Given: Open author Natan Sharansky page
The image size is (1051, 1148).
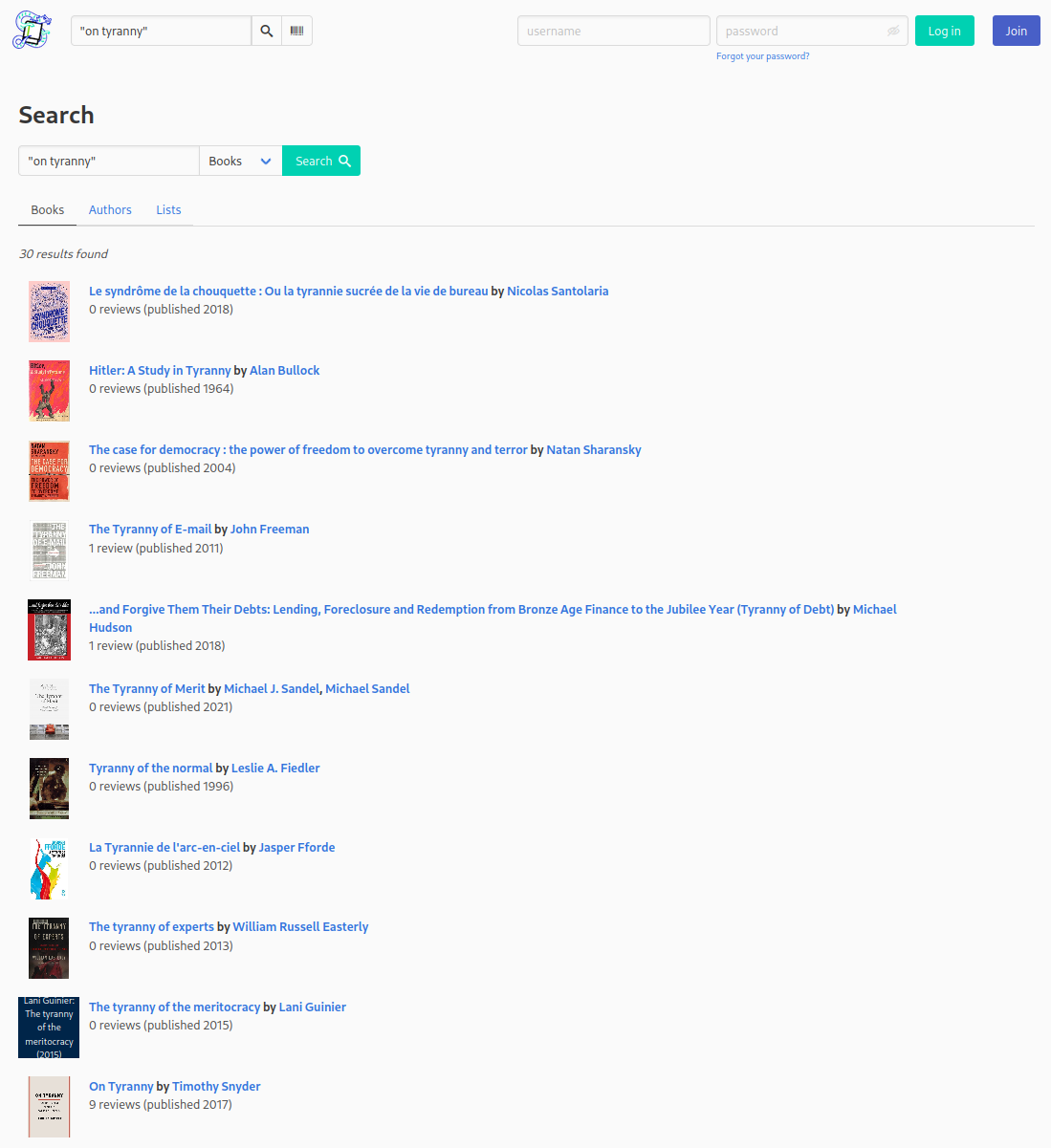Looking at the screenshot, I should coord(594,449).
